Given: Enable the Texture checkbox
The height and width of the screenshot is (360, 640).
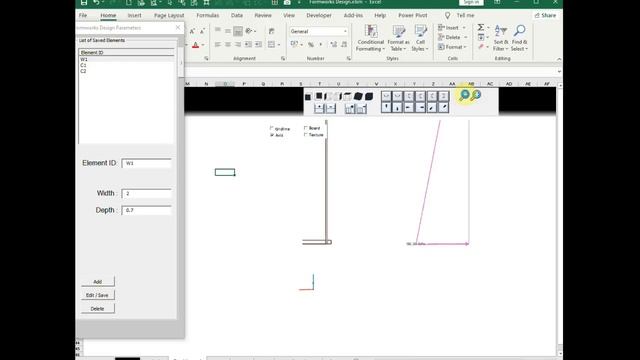Looking at the screenshot, I should [x=305, y=134].
